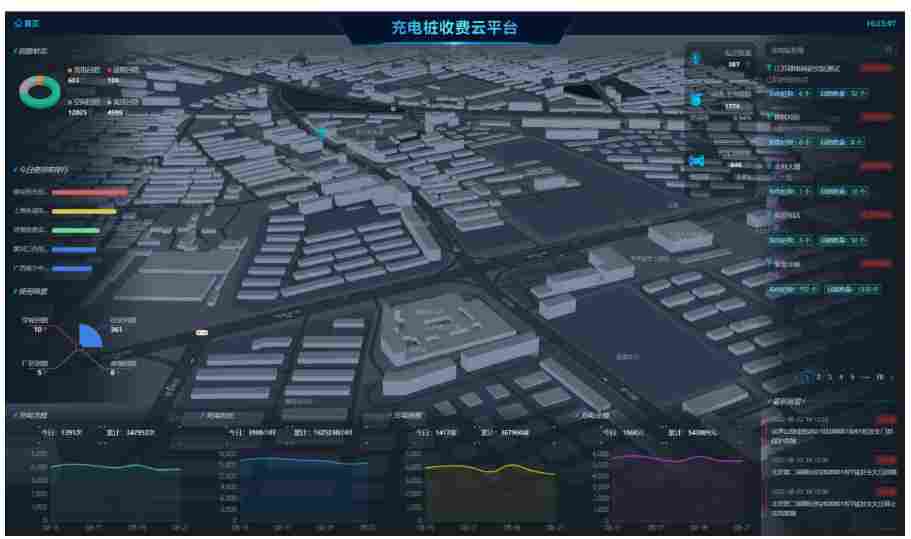
Task: Click red status tag on first station
Action: click(876, 68)
